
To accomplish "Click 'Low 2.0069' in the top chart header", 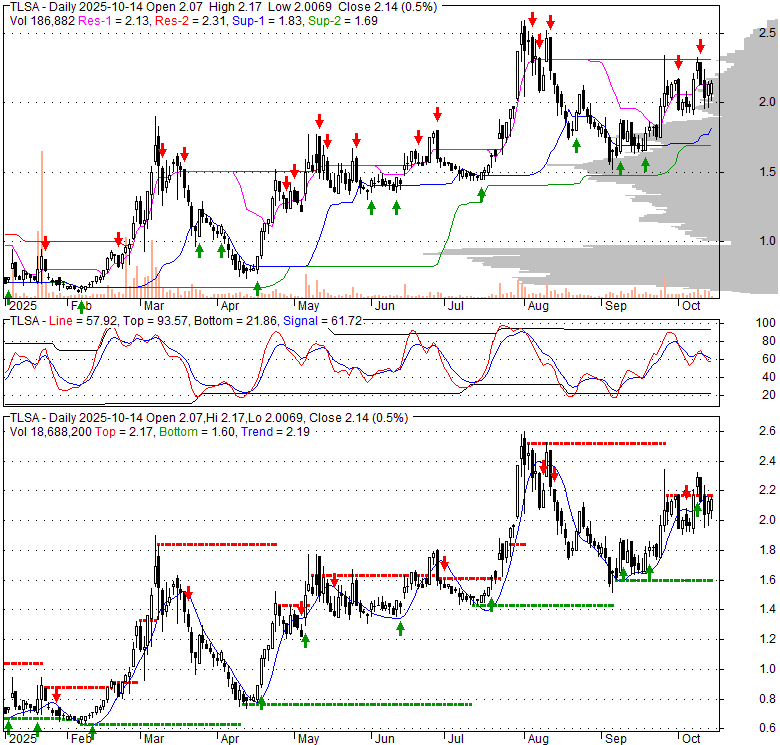I will [x=301, y=7].
